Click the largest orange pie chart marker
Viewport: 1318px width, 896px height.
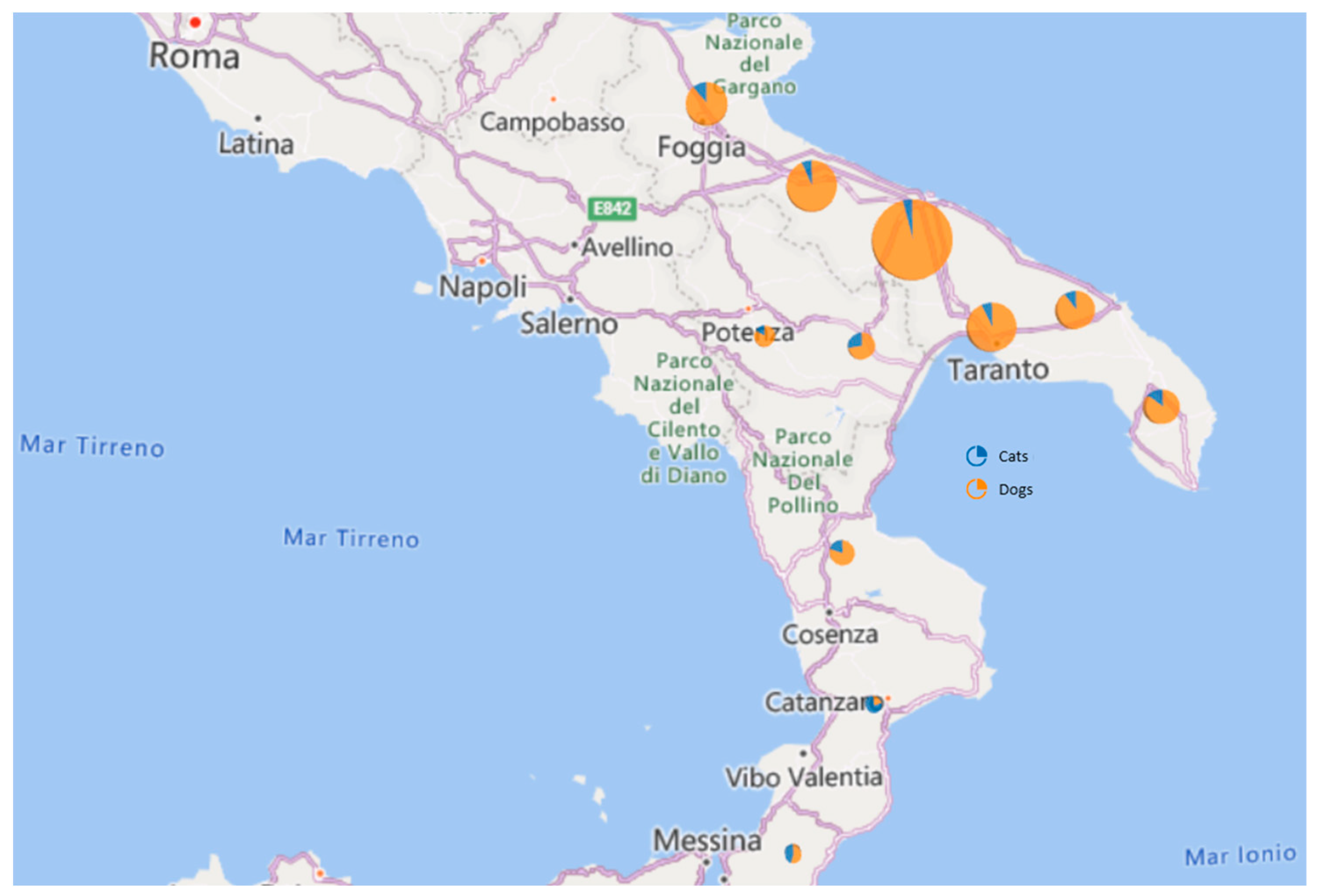(911, 239)
